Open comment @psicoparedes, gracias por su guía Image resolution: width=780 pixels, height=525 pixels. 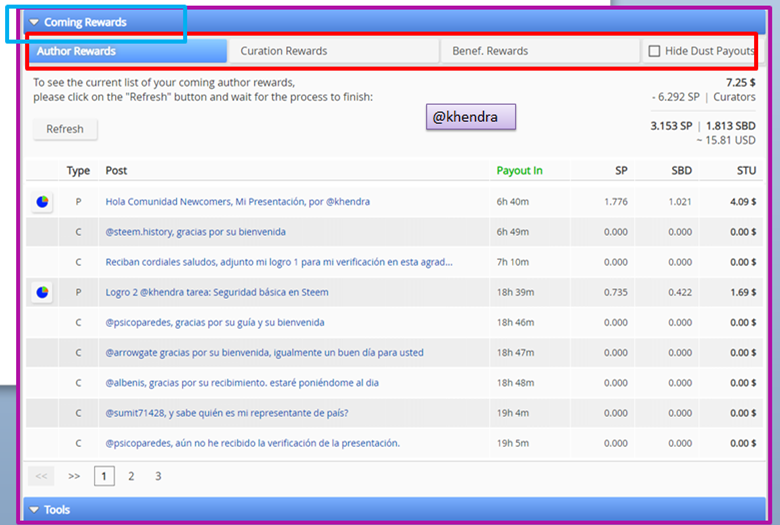coord(215,322)
